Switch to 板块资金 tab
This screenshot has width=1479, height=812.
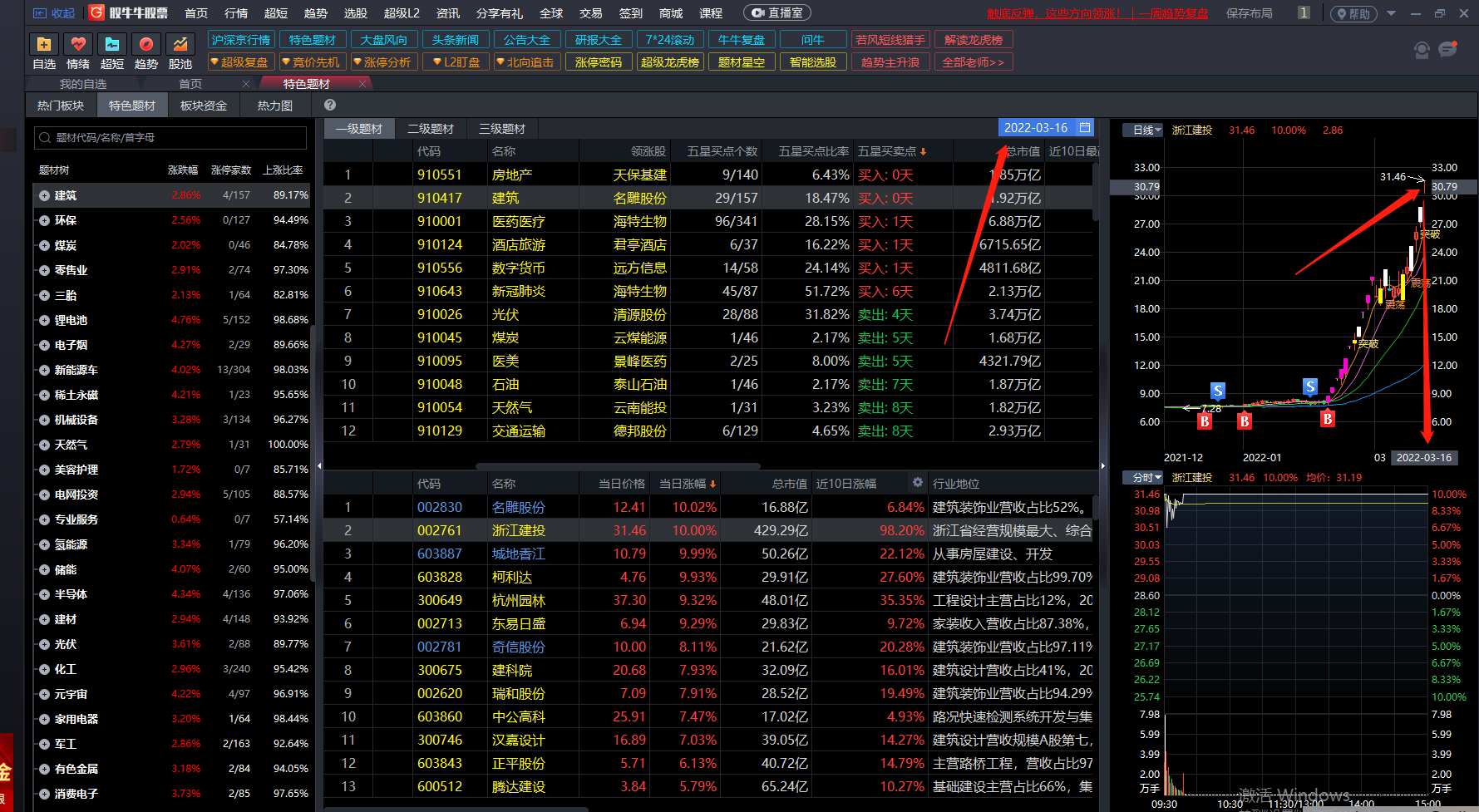204,106
